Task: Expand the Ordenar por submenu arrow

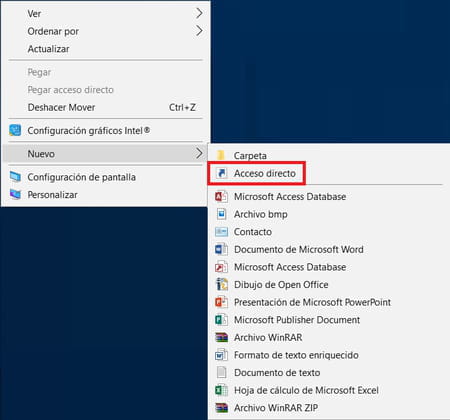Action: (199, 31)
